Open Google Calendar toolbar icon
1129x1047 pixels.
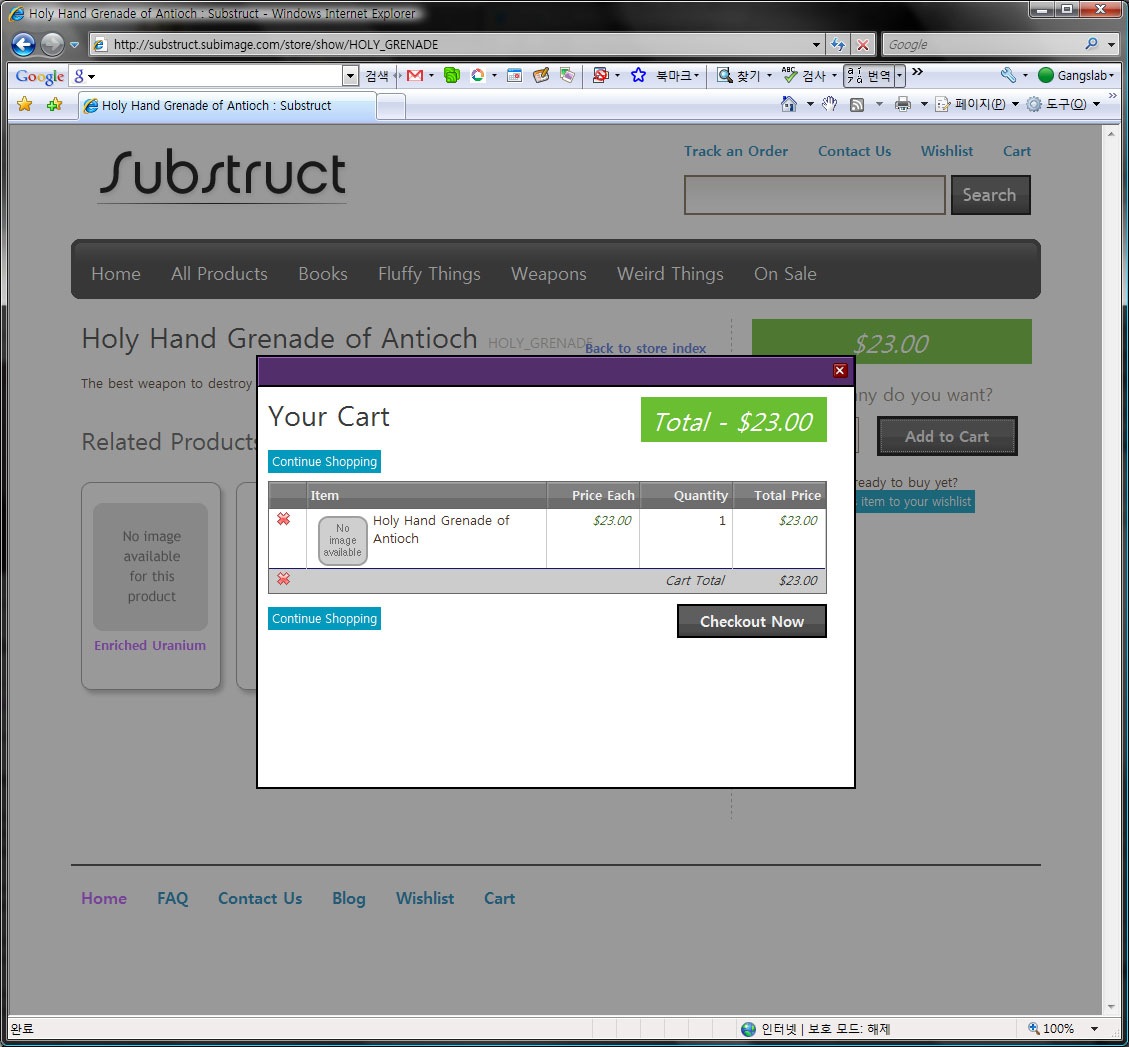pos(514,76)
